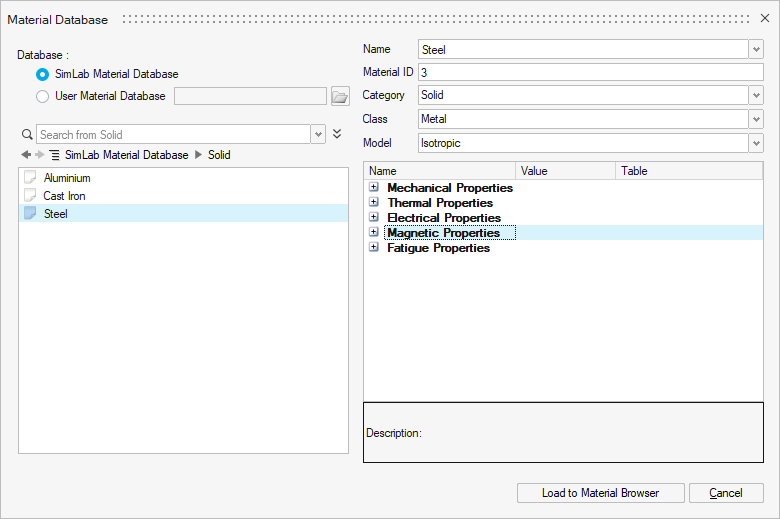
Task: Click the back arrow navigation icon
Action: 25,155
